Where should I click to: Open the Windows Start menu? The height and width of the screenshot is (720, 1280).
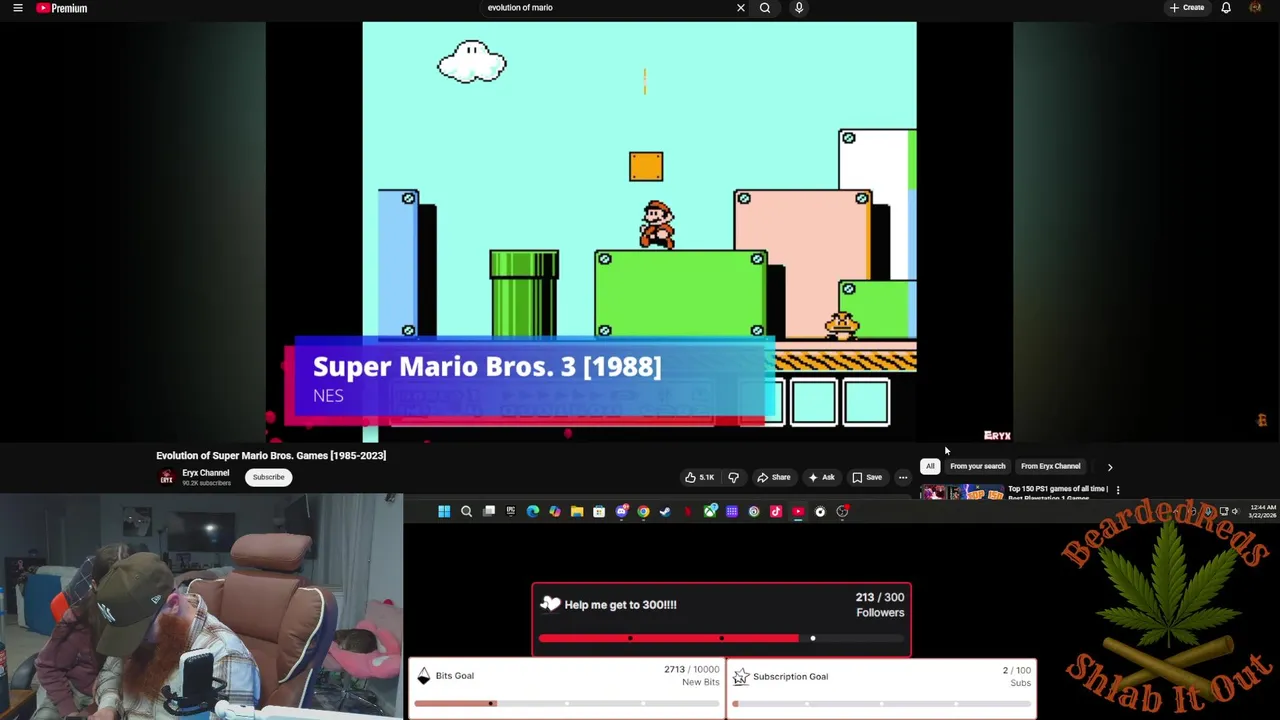tap(444, 512)
